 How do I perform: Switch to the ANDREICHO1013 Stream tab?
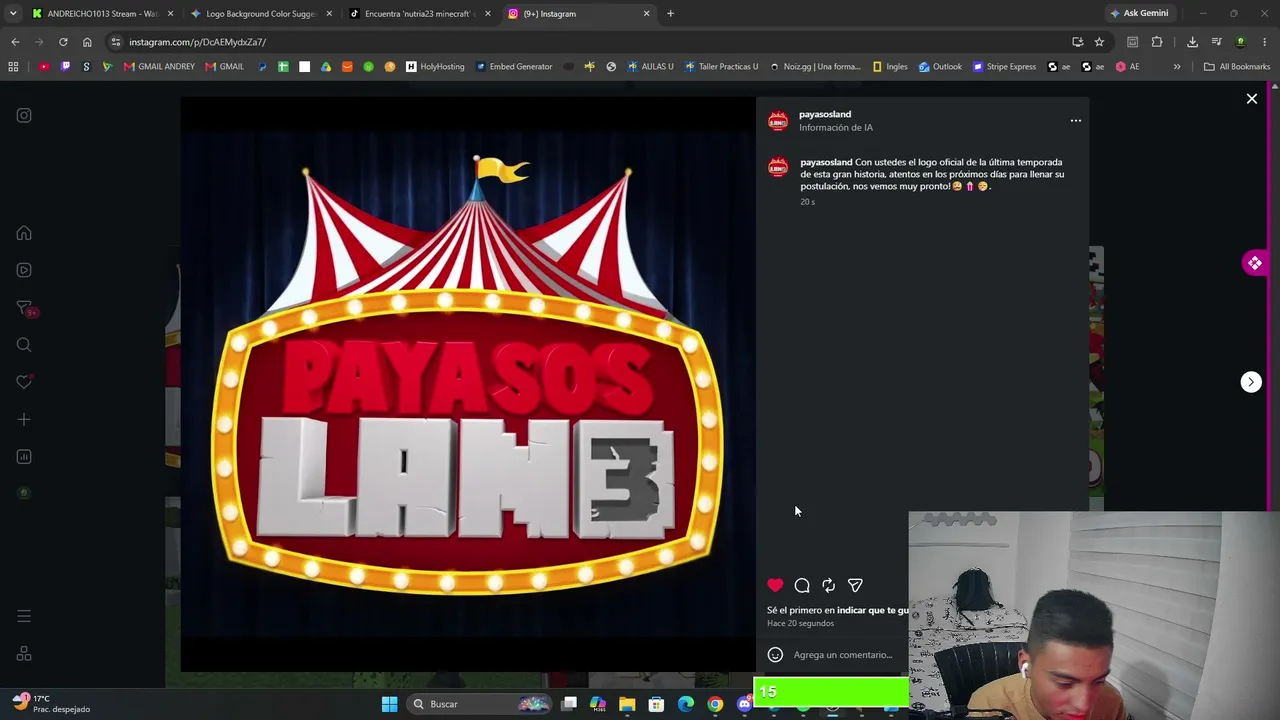click(x=103, y=14)
